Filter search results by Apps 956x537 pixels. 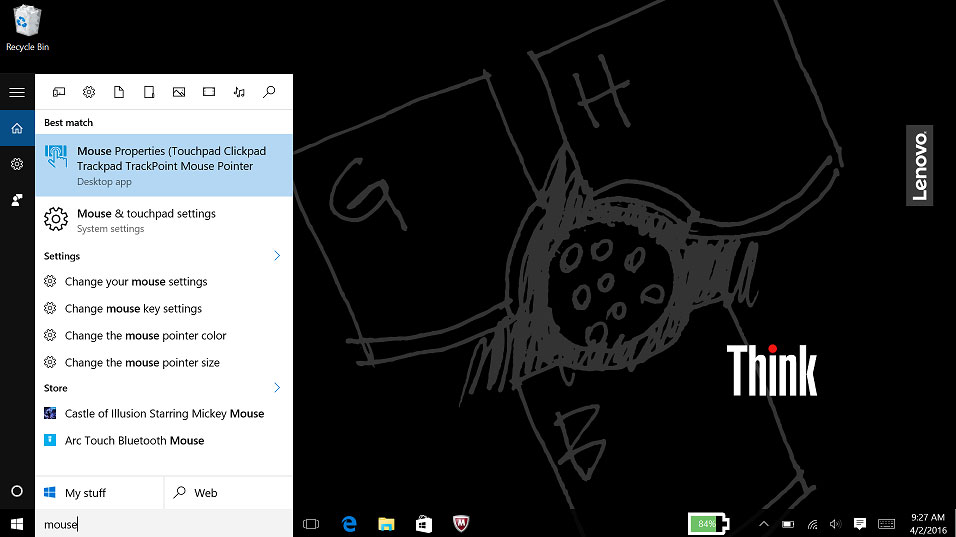59,92
